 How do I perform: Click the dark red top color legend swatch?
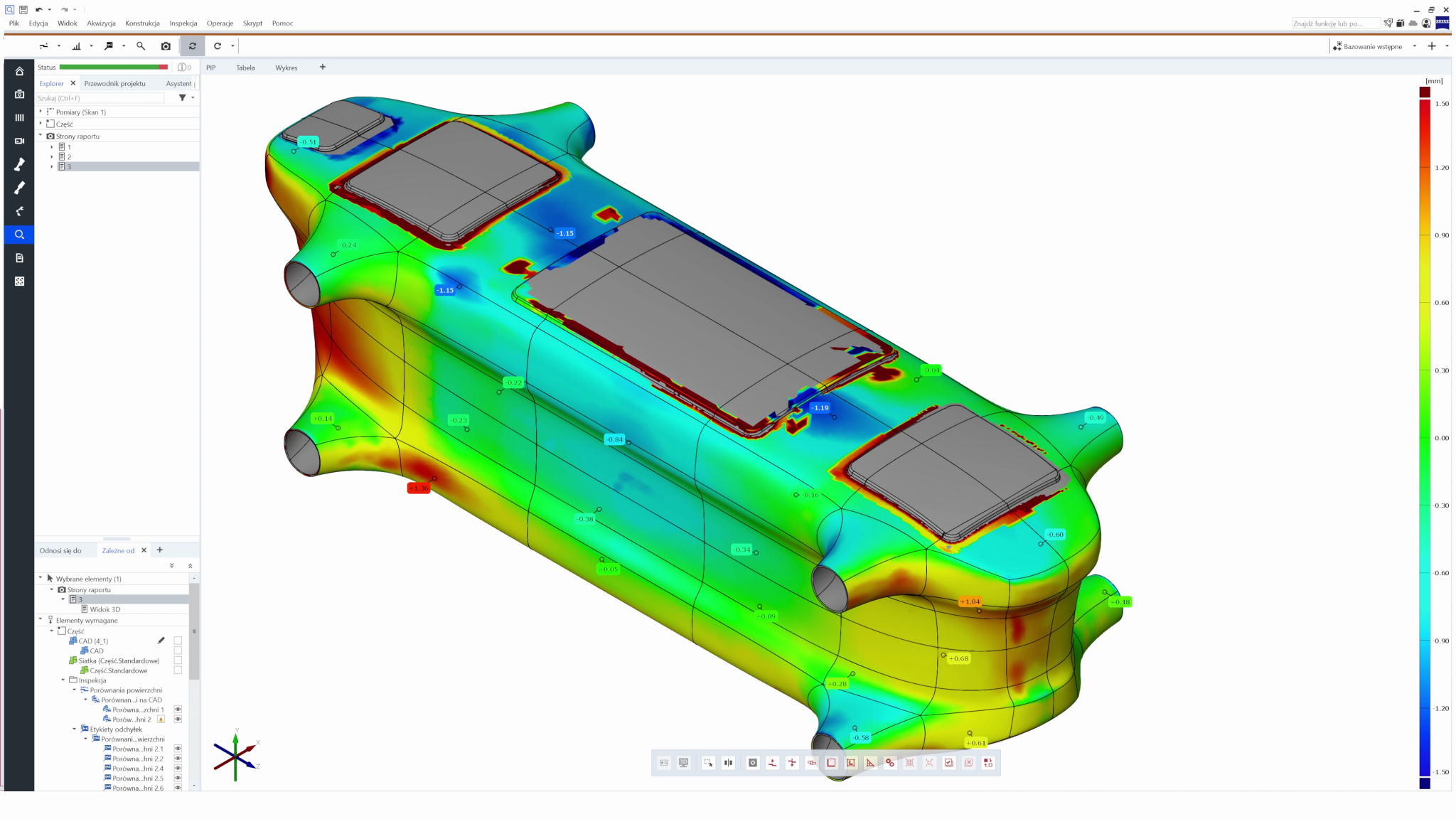pyautogui.click(x=1425, y=92)
